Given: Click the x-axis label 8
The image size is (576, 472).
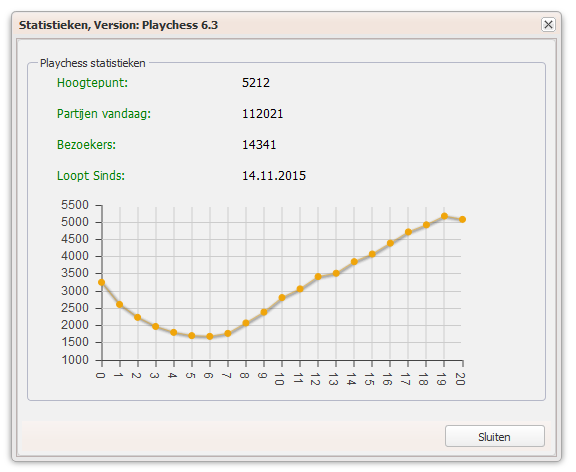Looking at the screenshot, I should [x=244, y=375].
